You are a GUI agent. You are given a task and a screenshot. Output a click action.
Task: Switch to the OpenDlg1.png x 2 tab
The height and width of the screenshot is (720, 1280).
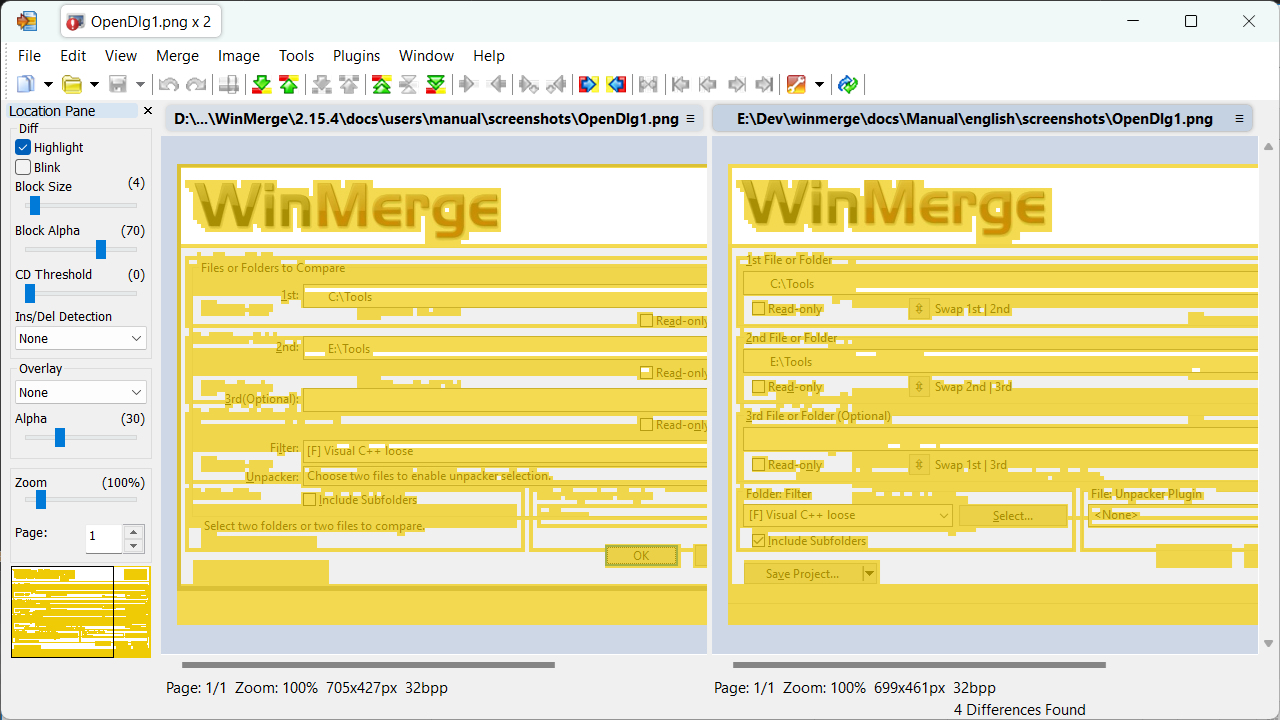tap(140, 21)
